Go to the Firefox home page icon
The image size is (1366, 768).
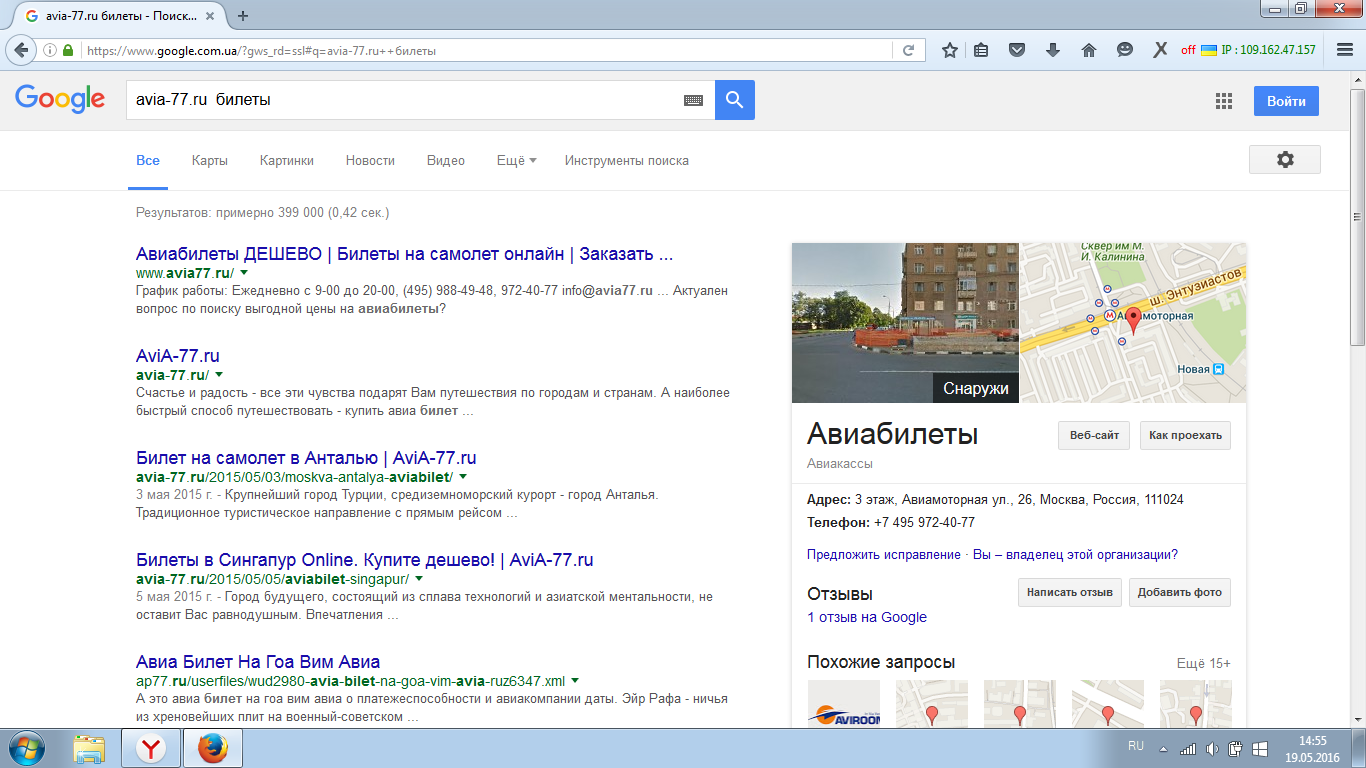pos(1089,50)
